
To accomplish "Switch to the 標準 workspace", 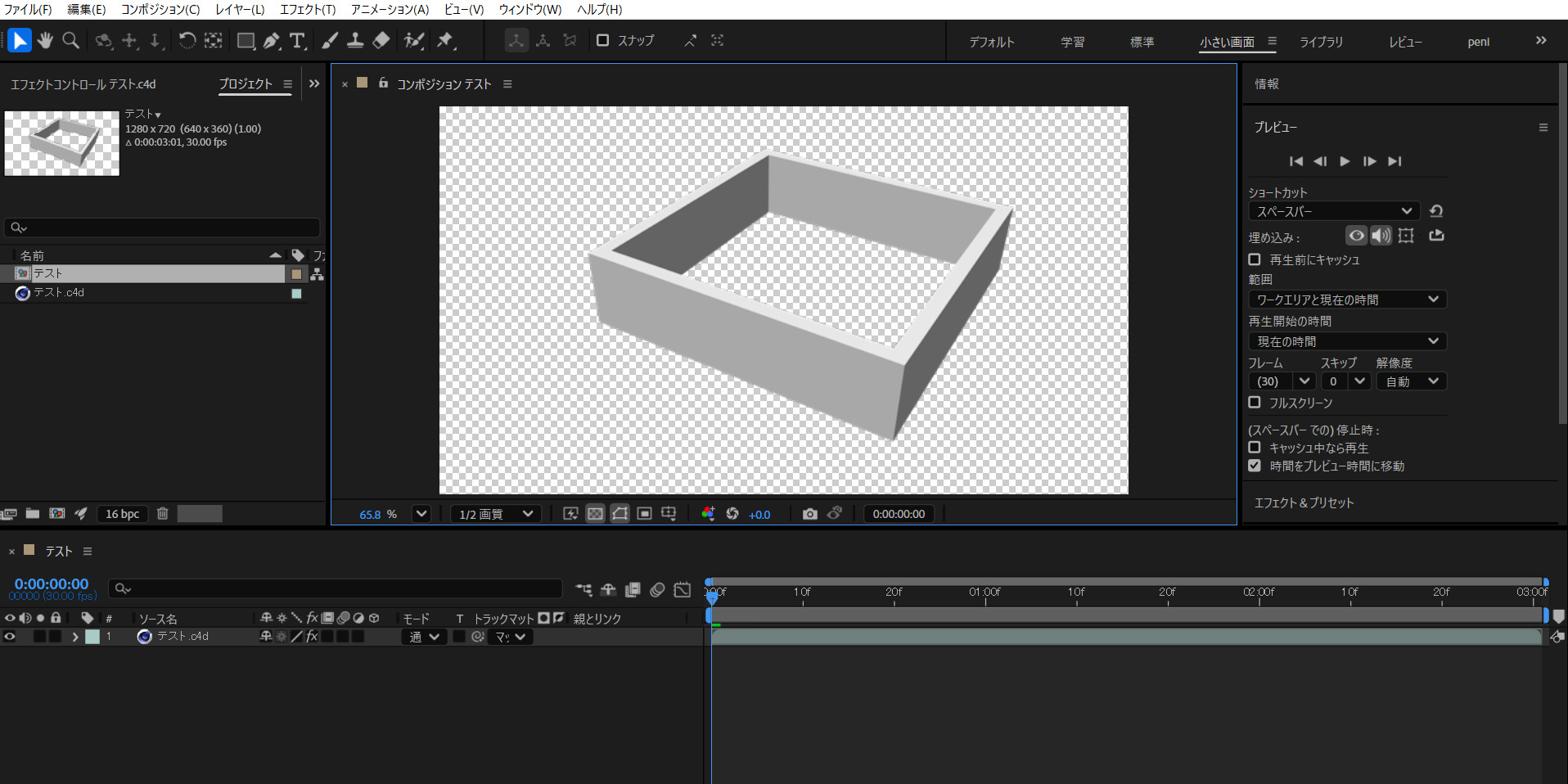I will tap(1142, 42).
